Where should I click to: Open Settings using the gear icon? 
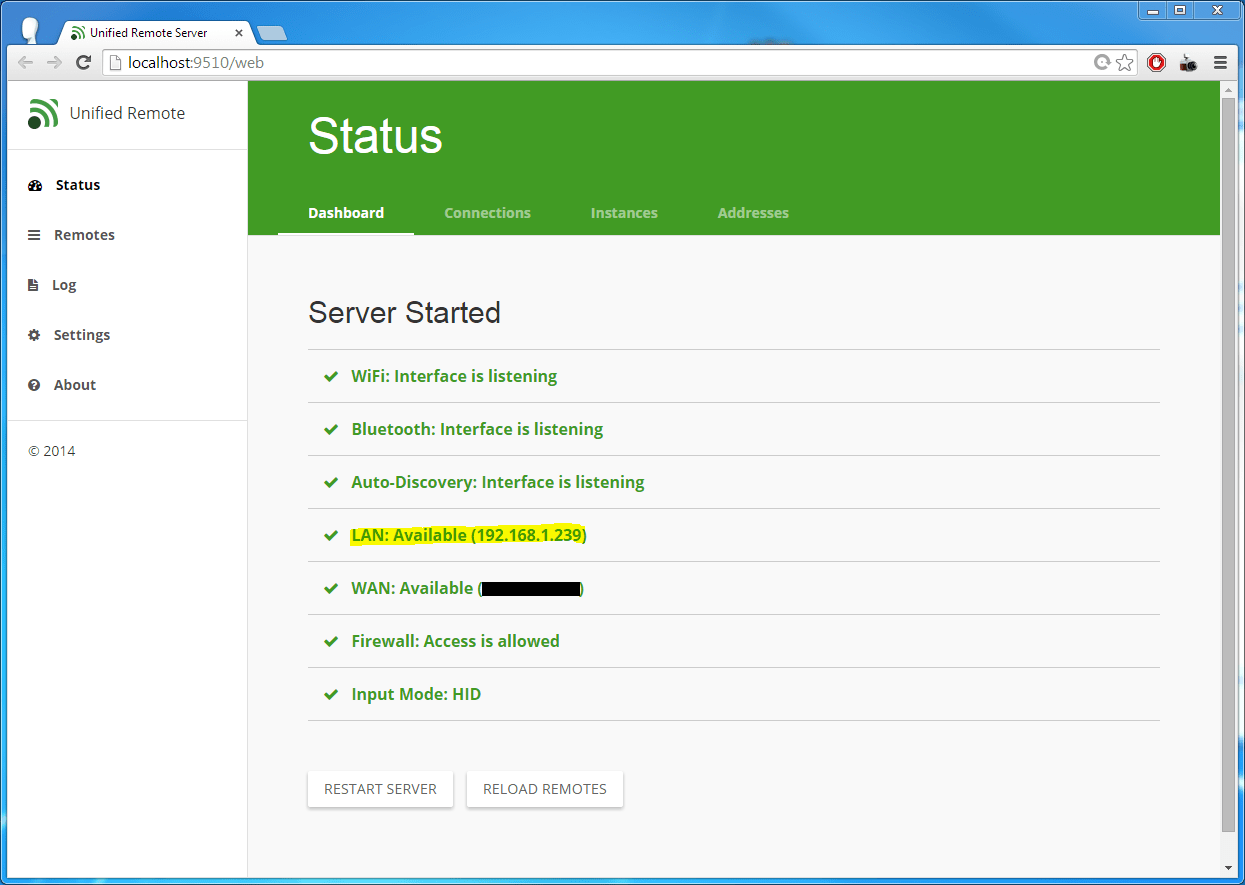click(x=33, y=334)
